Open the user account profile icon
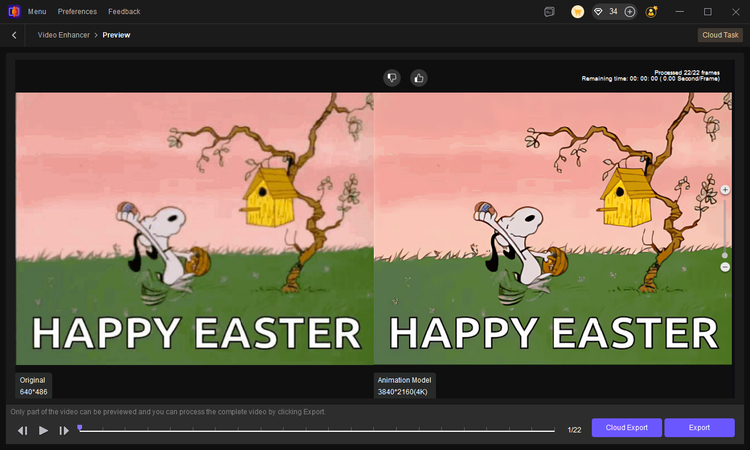750x450 pixels. [x=651, y=11]
